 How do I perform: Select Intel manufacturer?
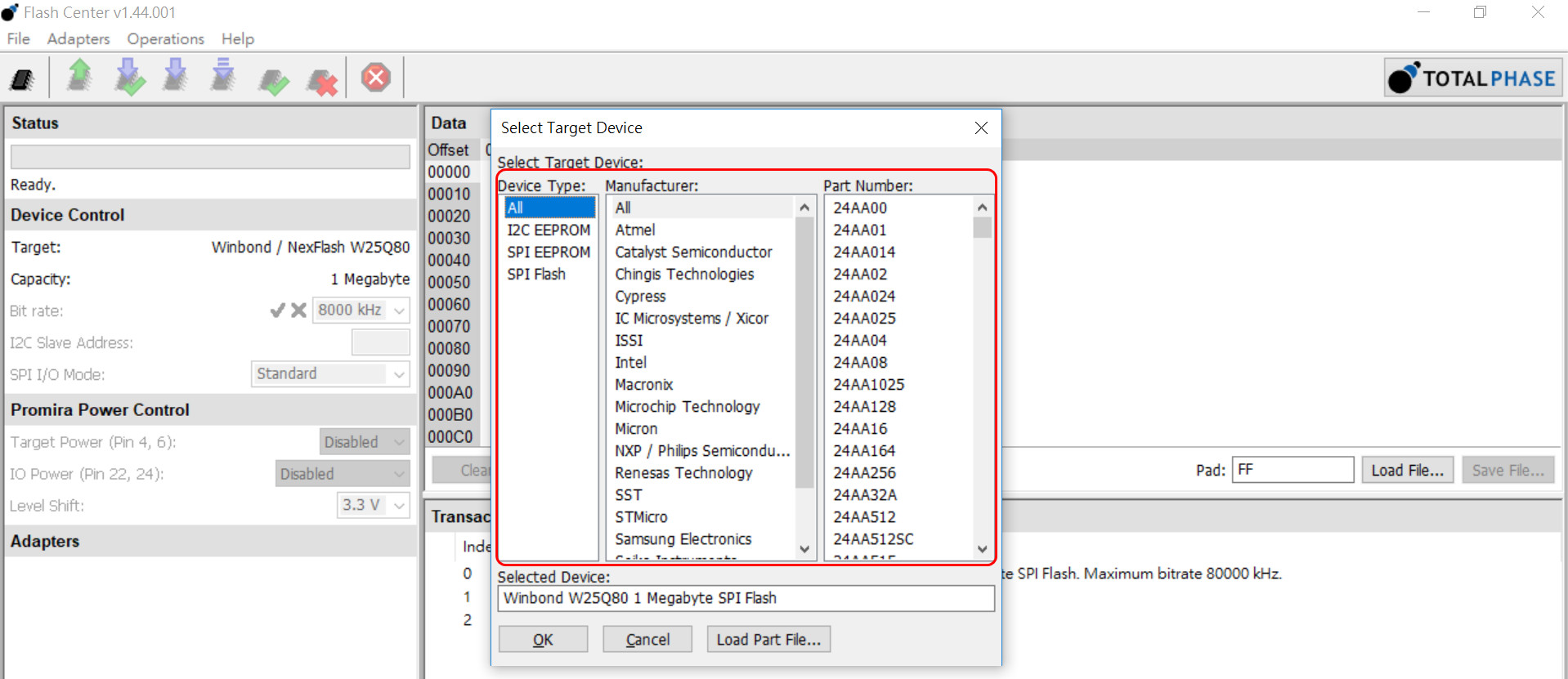tap(630, 362)
